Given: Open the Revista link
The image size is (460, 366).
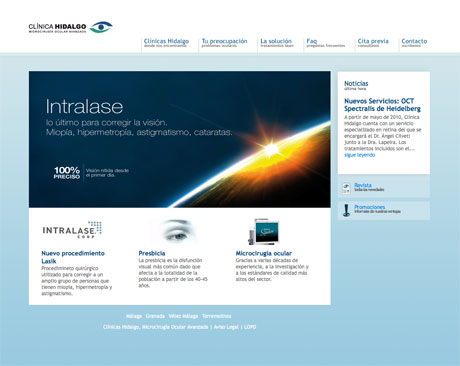Looking at the screenshot, I should tap(363, 185).
